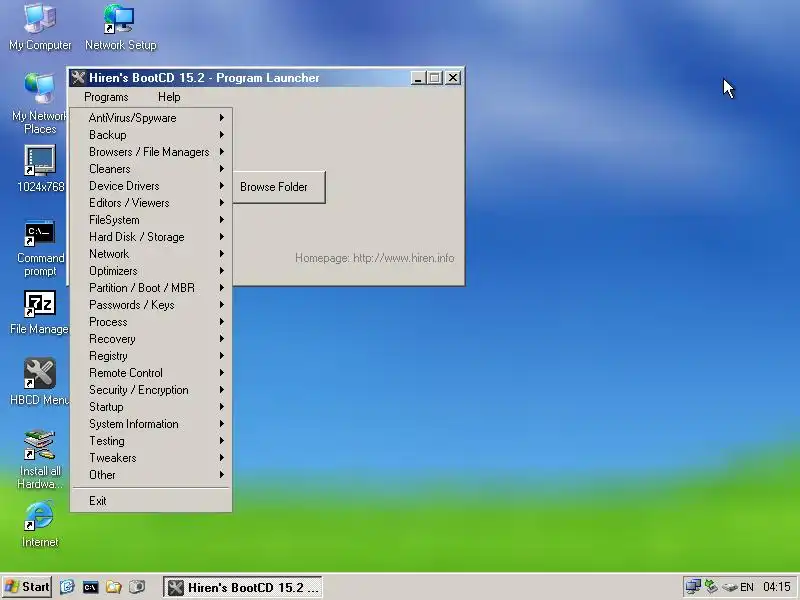Select the HBCD Menu wrench icon
Screen dimensions: 800x600
40,382
